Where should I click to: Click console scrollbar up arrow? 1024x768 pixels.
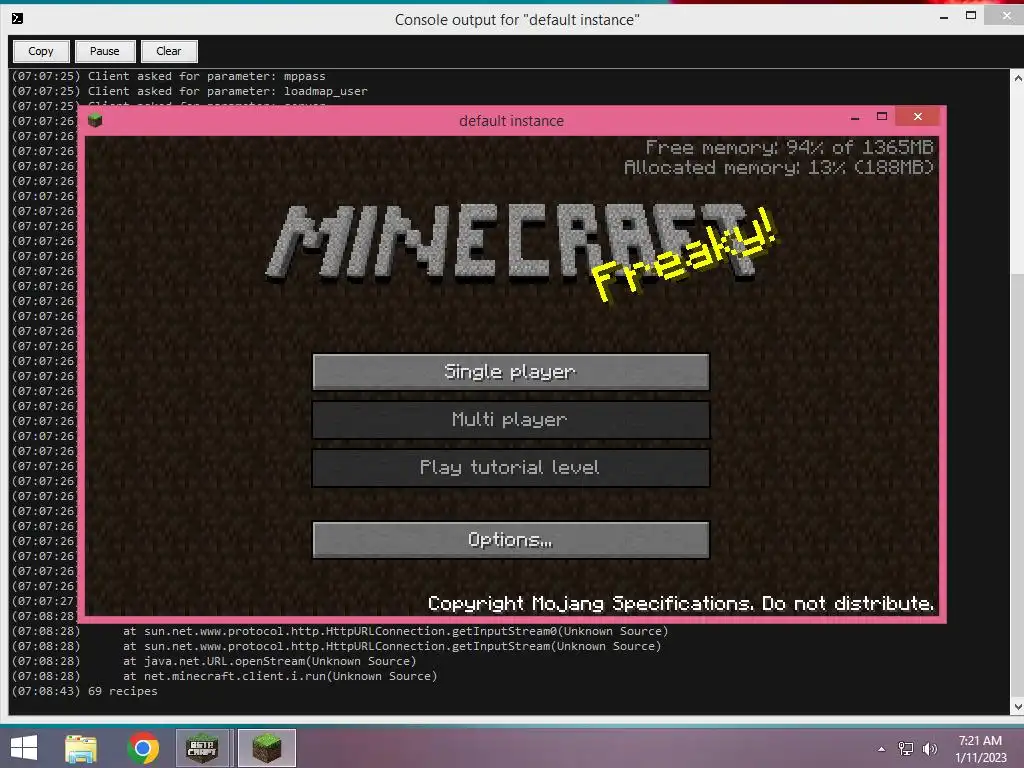point(1017,78)
